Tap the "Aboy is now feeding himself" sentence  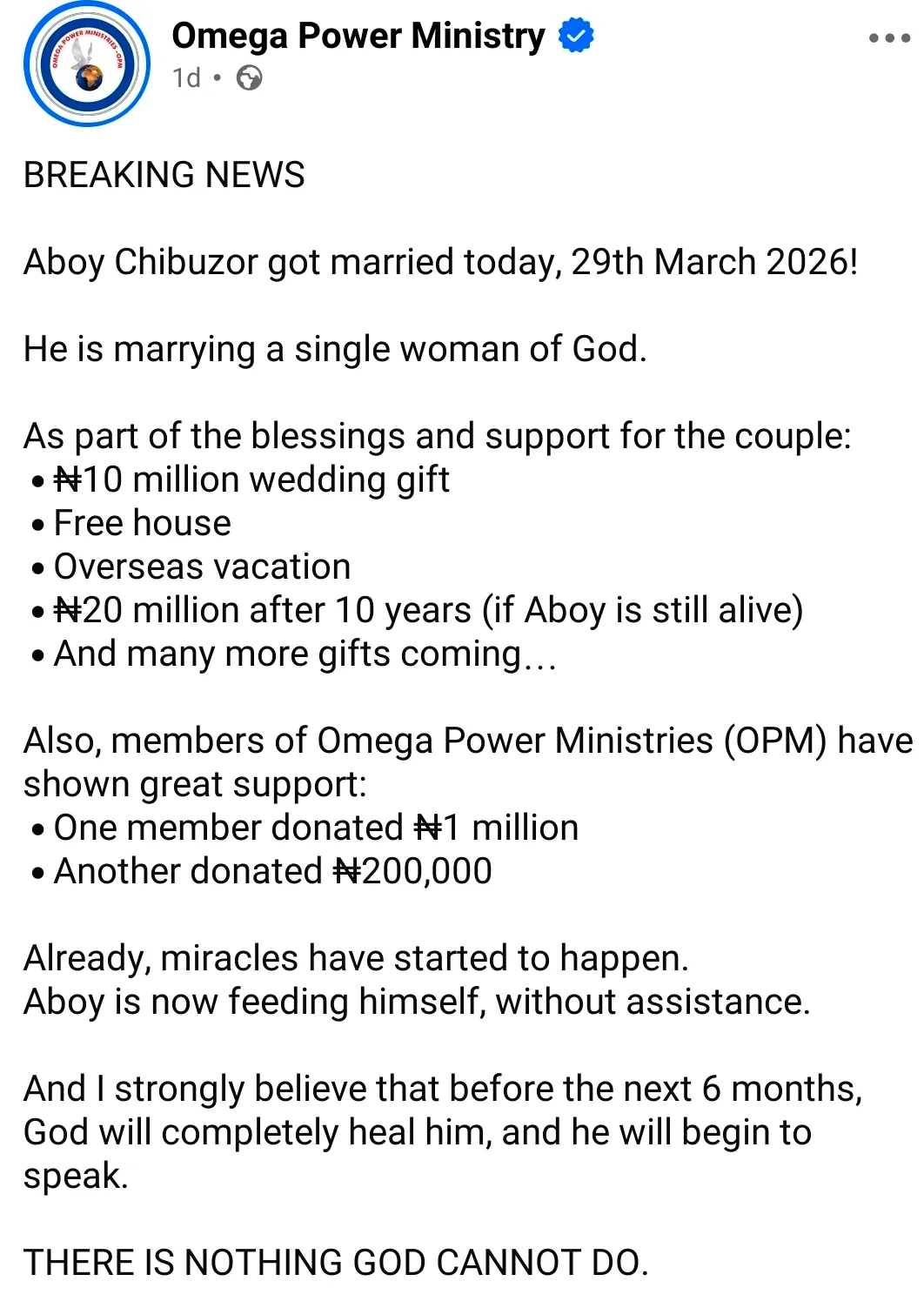pos(417,1002)
